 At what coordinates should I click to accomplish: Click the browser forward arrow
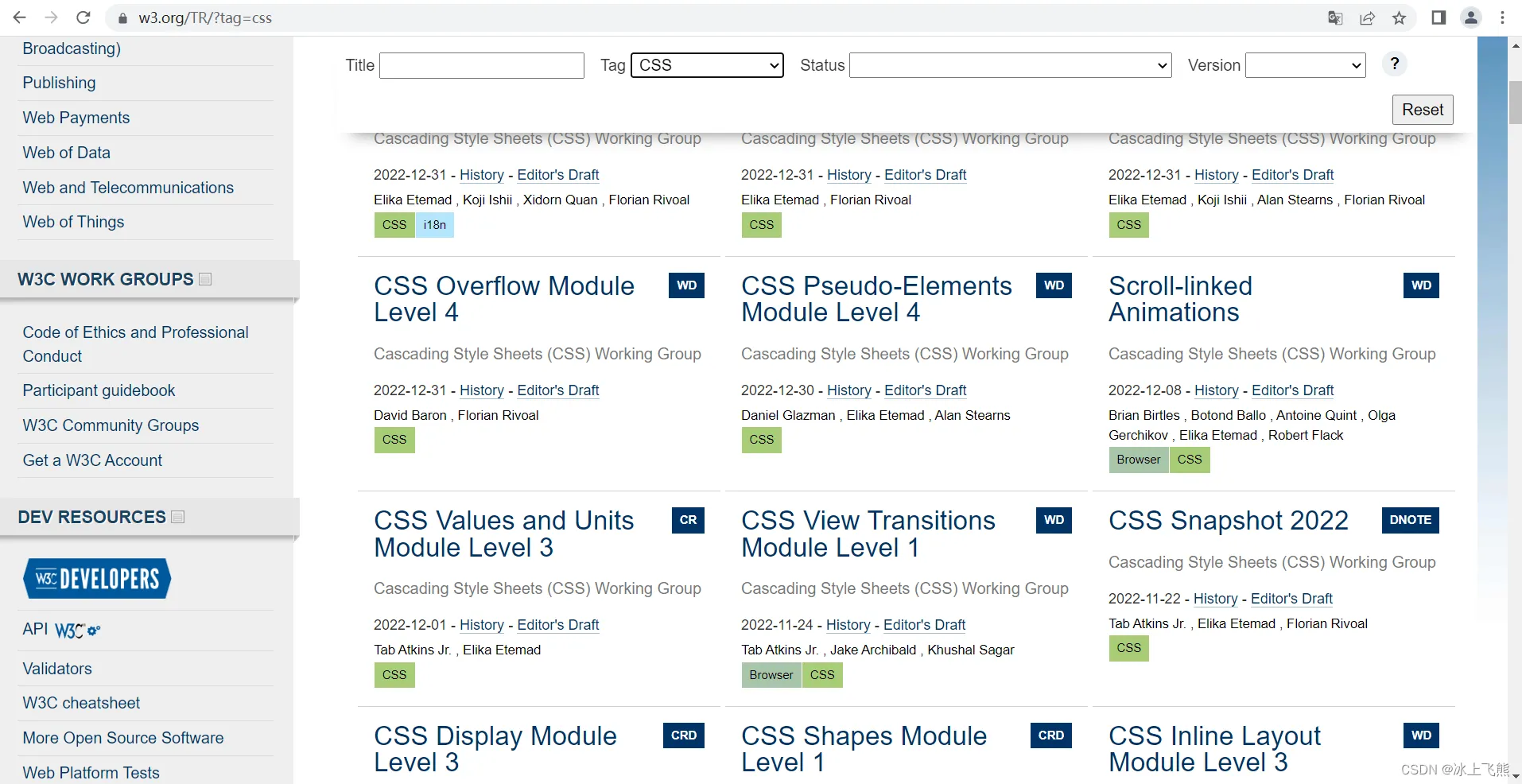(52, 17)
